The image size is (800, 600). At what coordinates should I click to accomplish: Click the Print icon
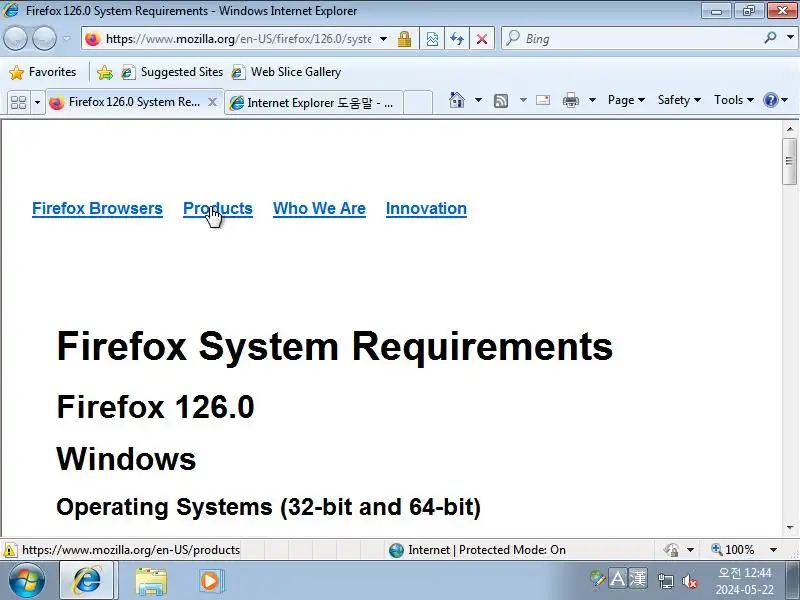(x=570, y=100)
